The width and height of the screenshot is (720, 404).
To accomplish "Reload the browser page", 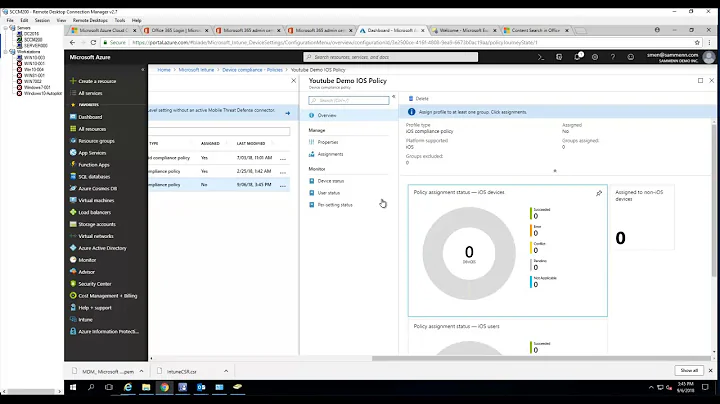I will (x=93, y=42).
